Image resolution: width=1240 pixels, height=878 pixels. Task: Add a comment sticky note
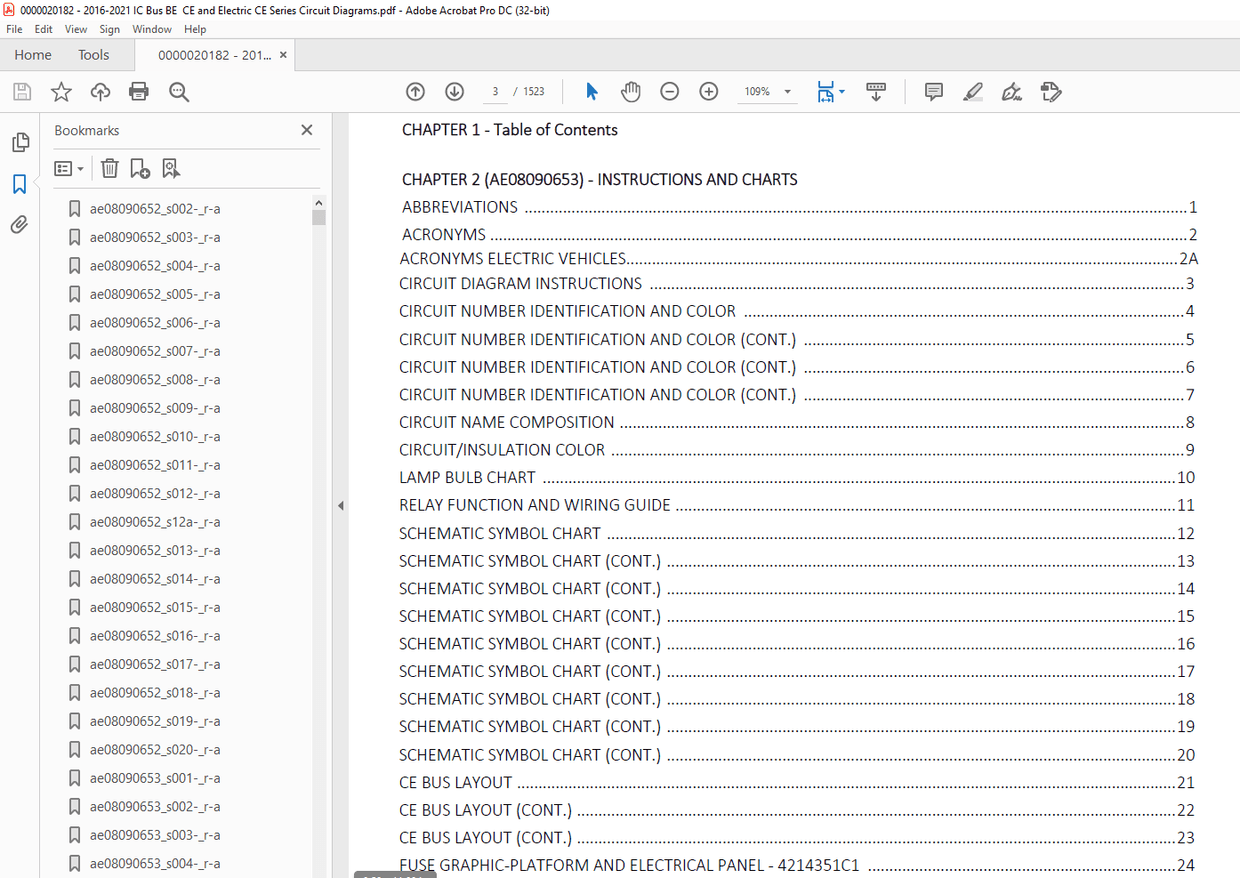pos(934,92)
